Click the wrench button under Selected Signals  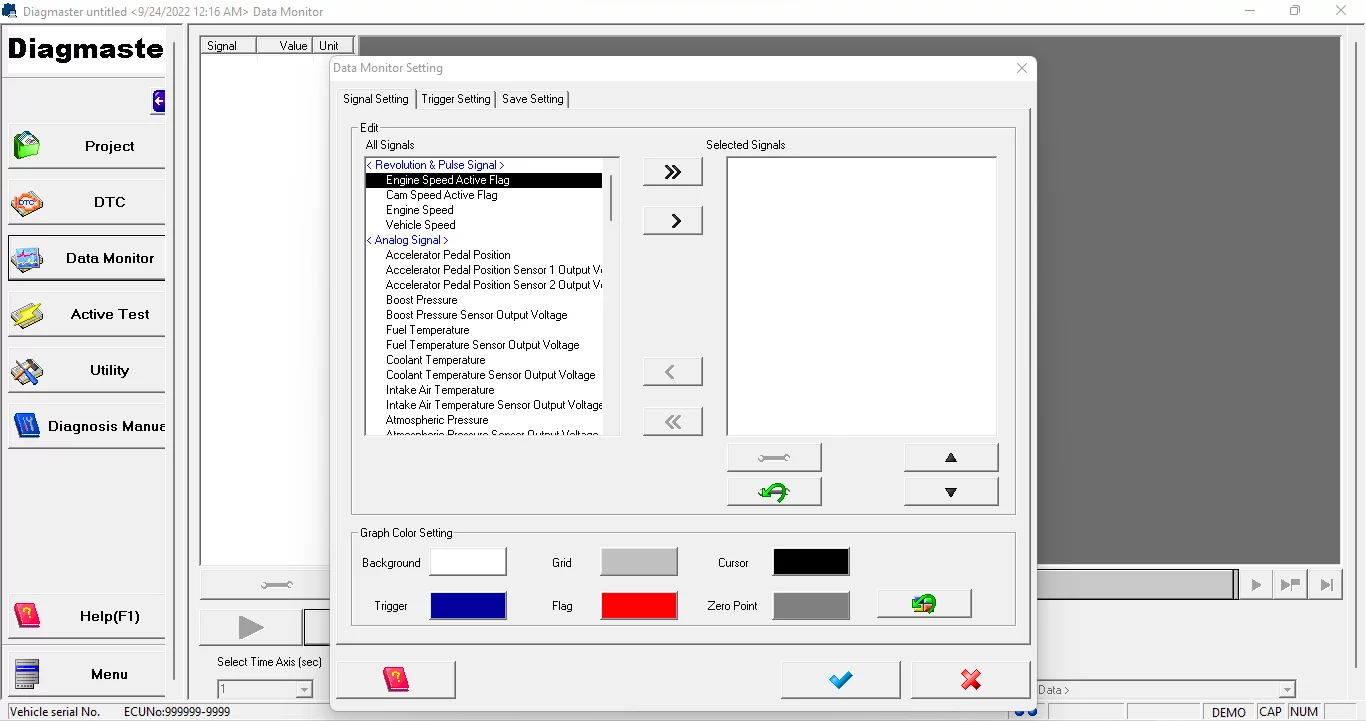773,458
